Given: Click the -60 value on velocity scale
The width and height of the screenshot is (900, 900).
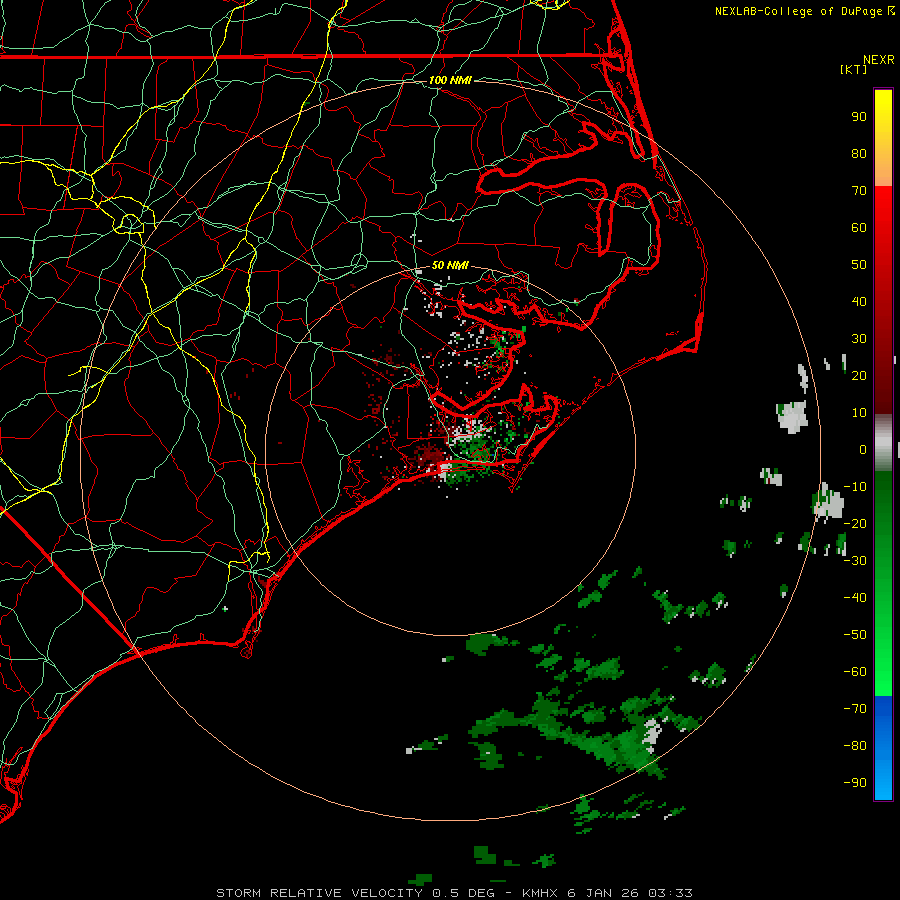Looking at the screenshot, I should (x=855, y=672).
